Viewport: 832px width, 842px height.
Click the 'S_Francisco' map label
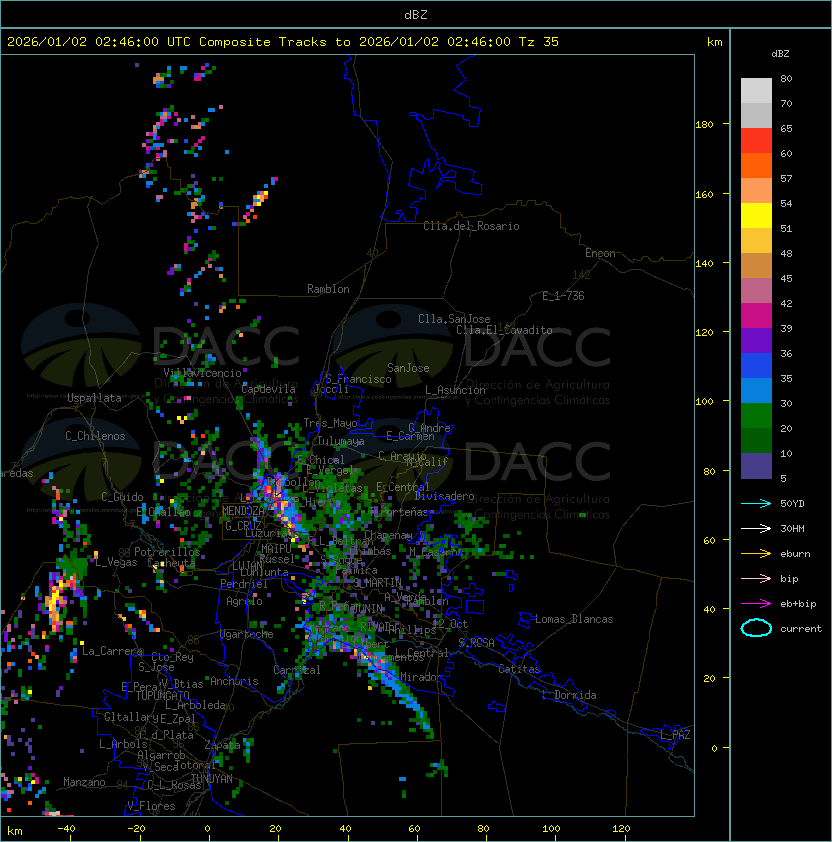(x=358, y=379)
